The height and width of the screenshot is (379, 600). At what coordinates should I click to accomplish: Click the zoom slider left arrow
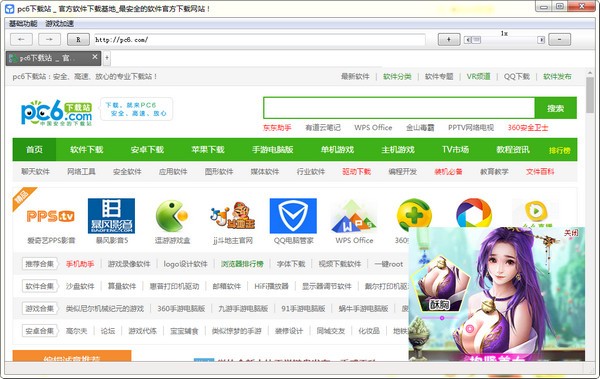pos(467,40)
